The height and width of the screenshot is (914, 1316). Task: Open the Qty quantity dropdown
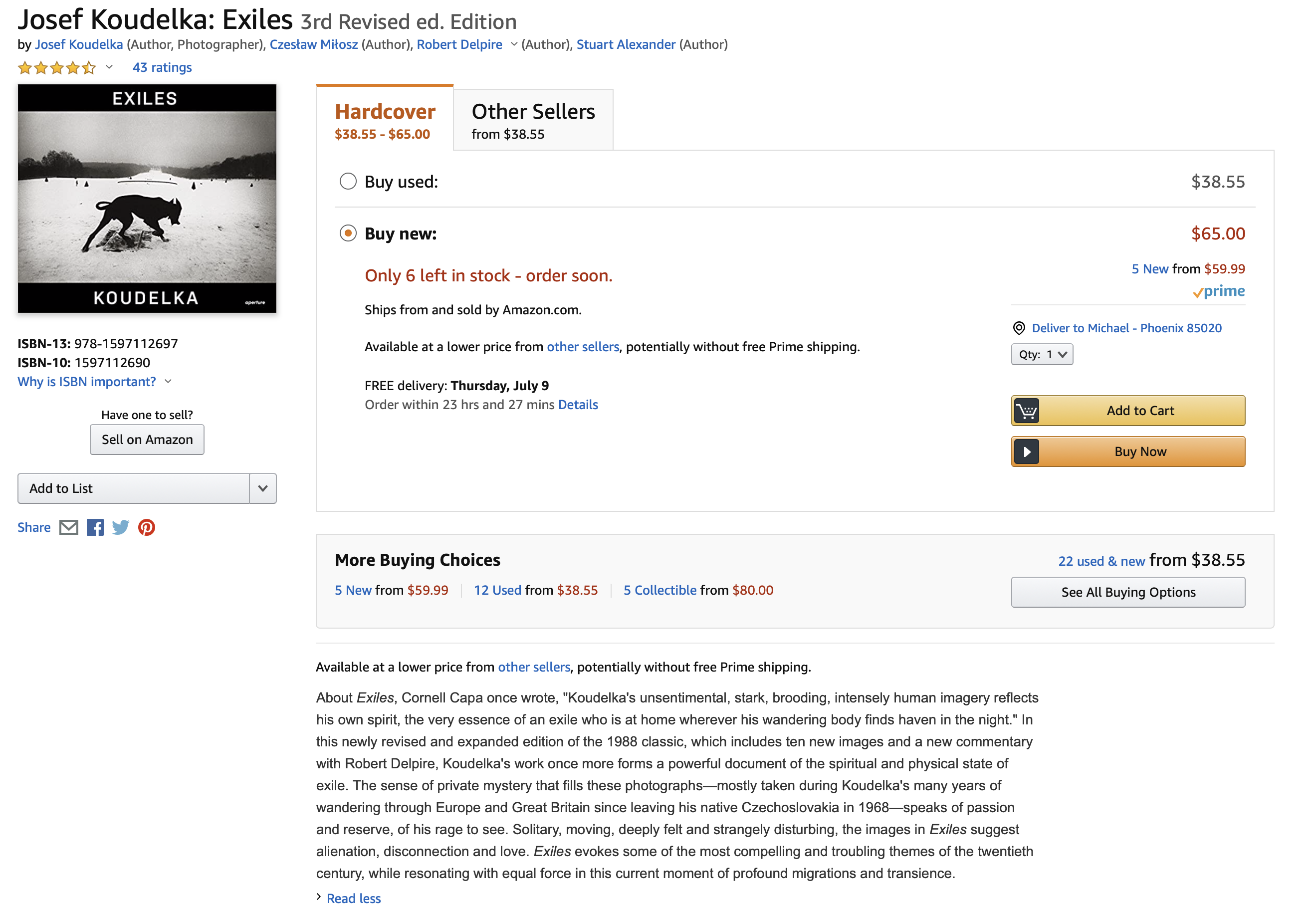click(1042, 355)
